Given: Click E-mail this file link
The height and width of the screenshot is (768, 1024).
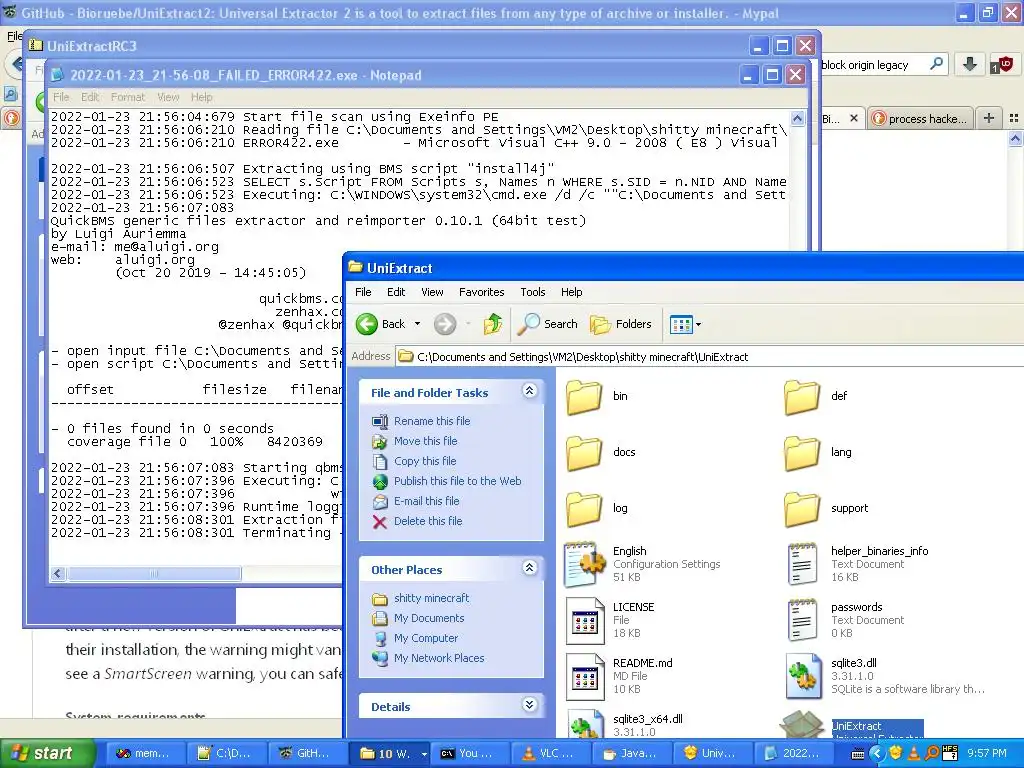Looking at the screenshot, I should pos(426,501).
